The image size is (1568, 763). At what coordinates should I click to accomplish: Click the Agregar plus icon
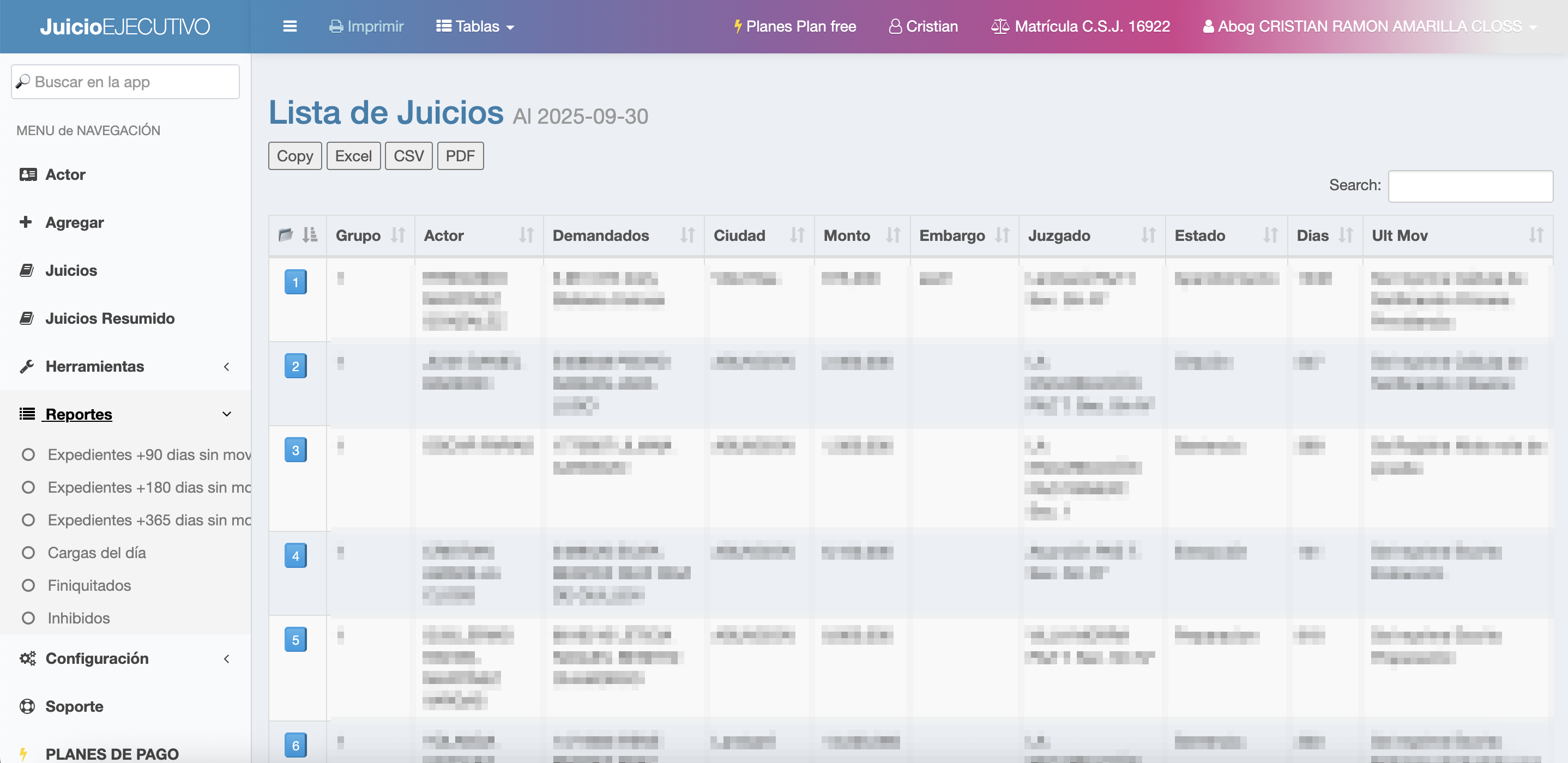[x=26, y=222]
